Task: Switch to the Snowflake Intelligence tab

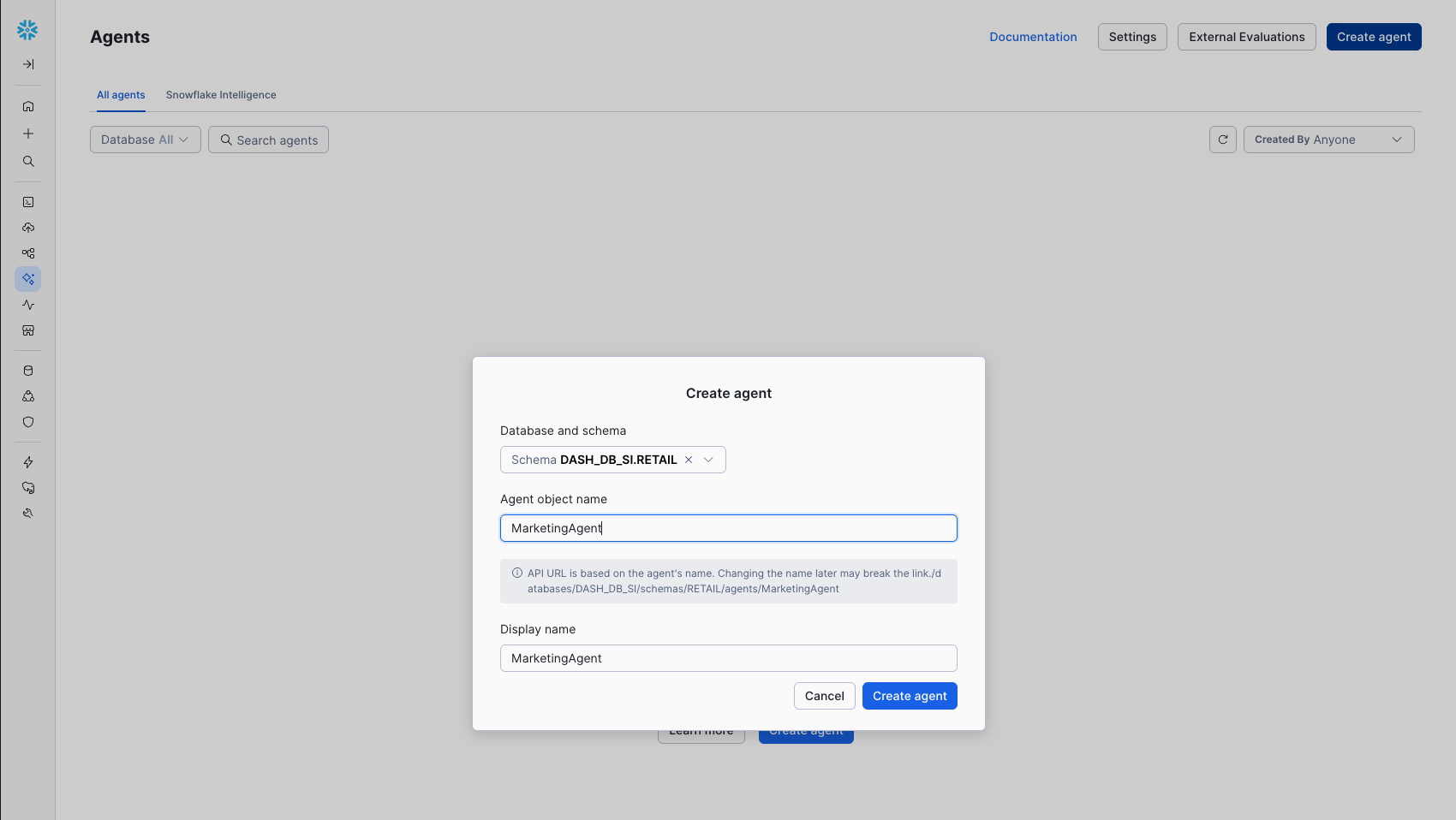Action: 221,95
